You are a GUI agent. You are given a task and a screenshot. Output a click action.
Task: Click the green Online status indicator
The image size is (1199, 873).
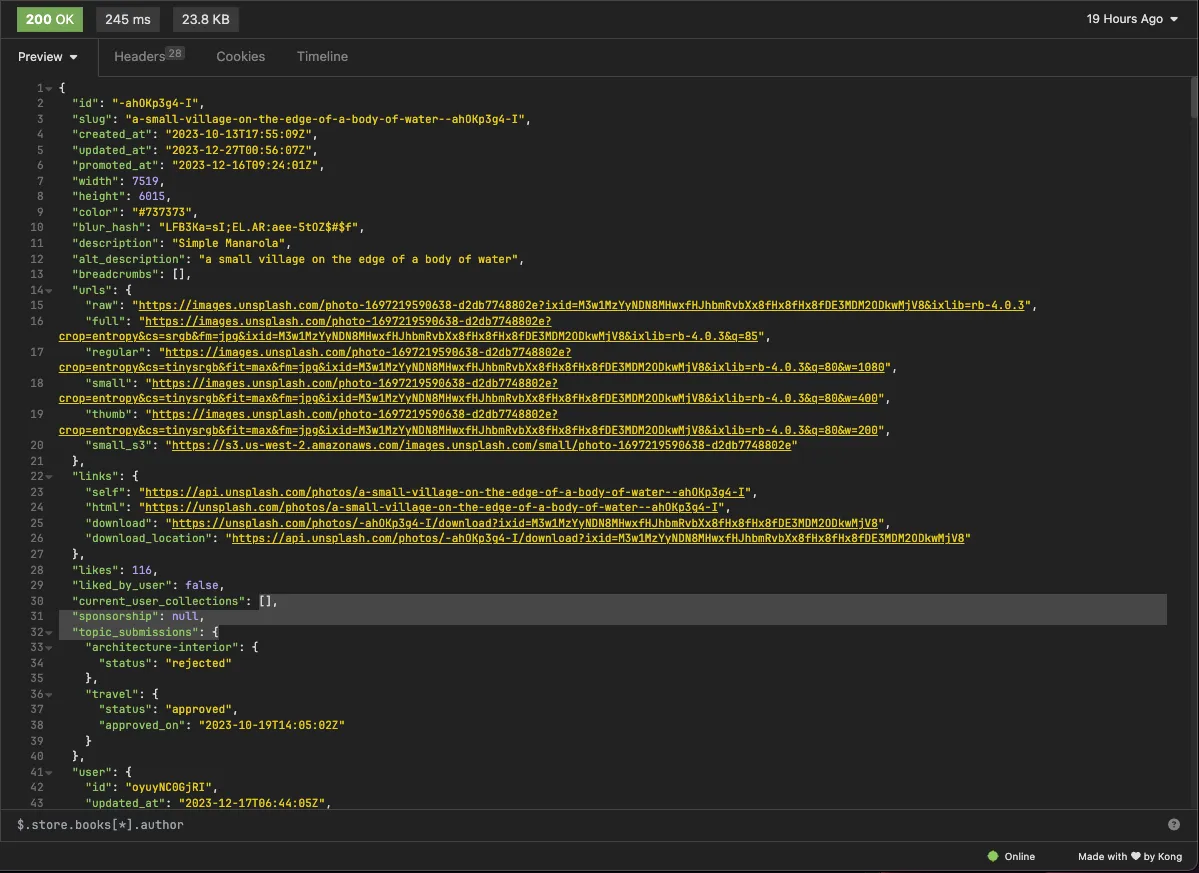[x=993, y=856]
